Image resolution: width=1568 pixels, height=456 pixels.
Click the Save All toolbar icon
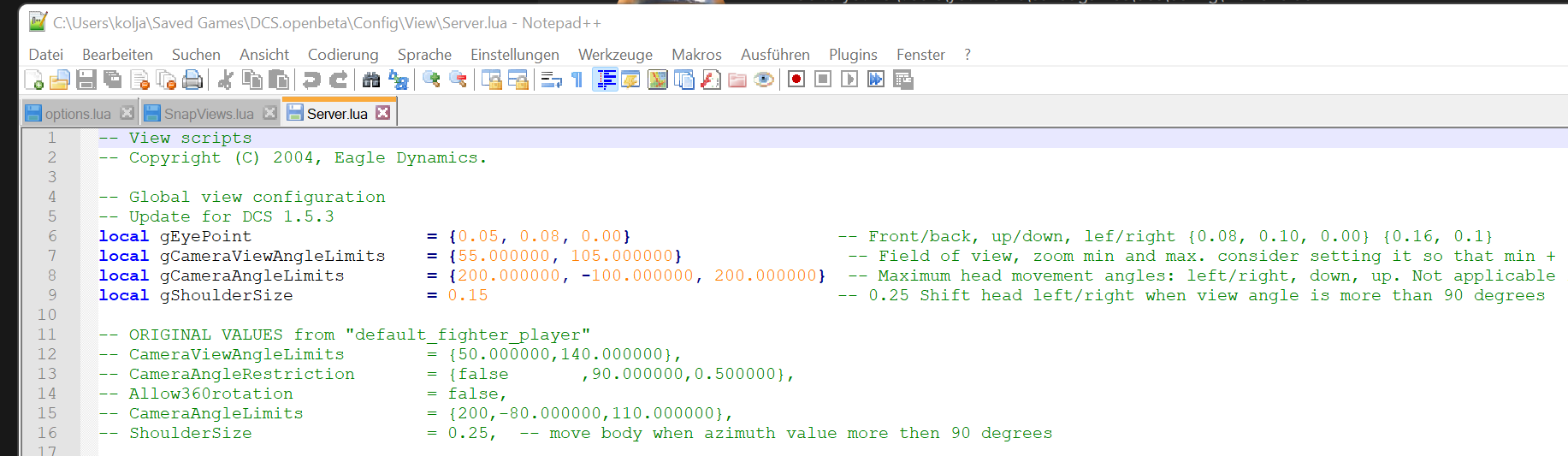pos(112,80)
